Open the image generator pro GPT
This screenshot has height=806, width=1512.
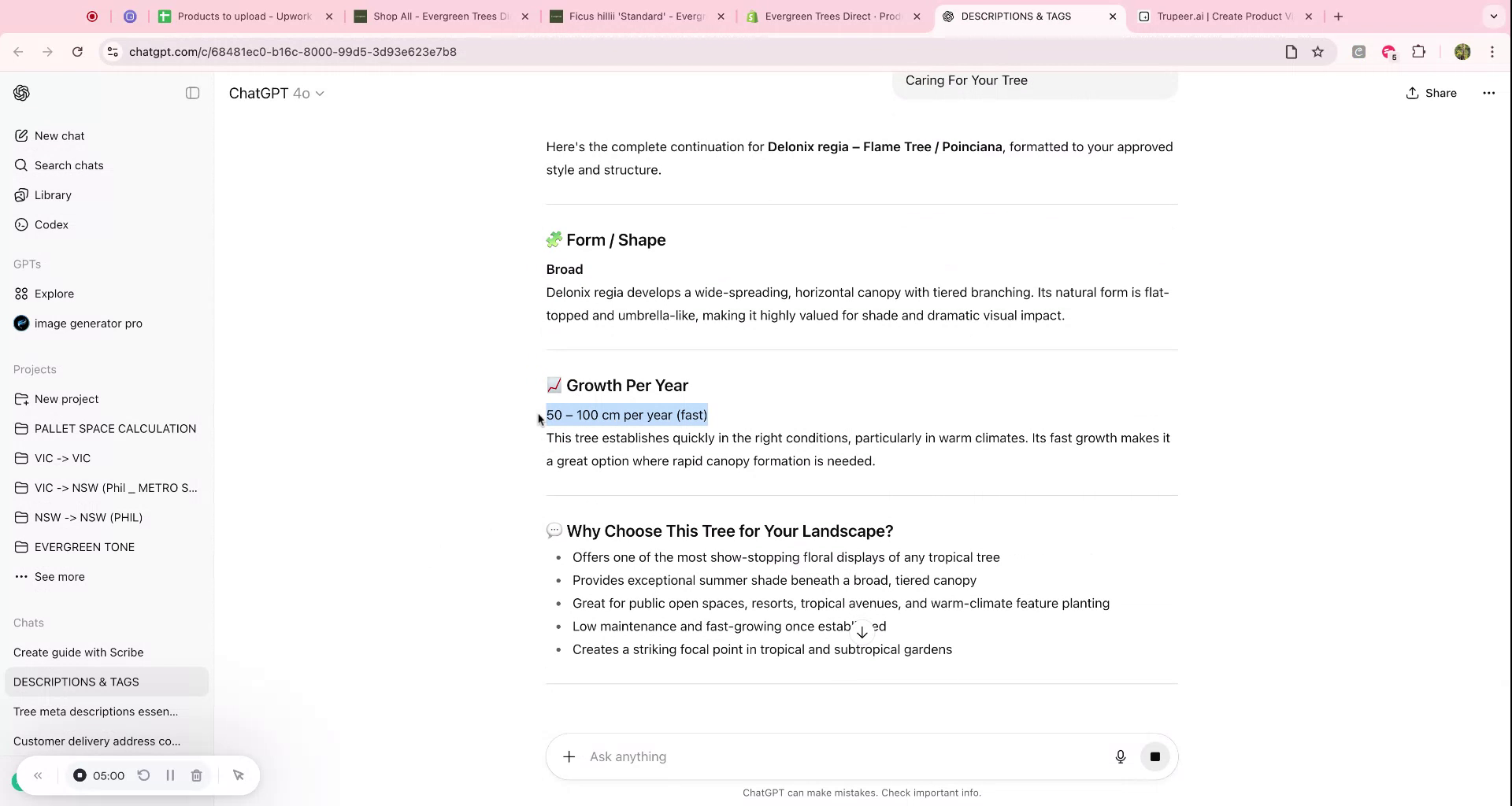tap(89, 323)
